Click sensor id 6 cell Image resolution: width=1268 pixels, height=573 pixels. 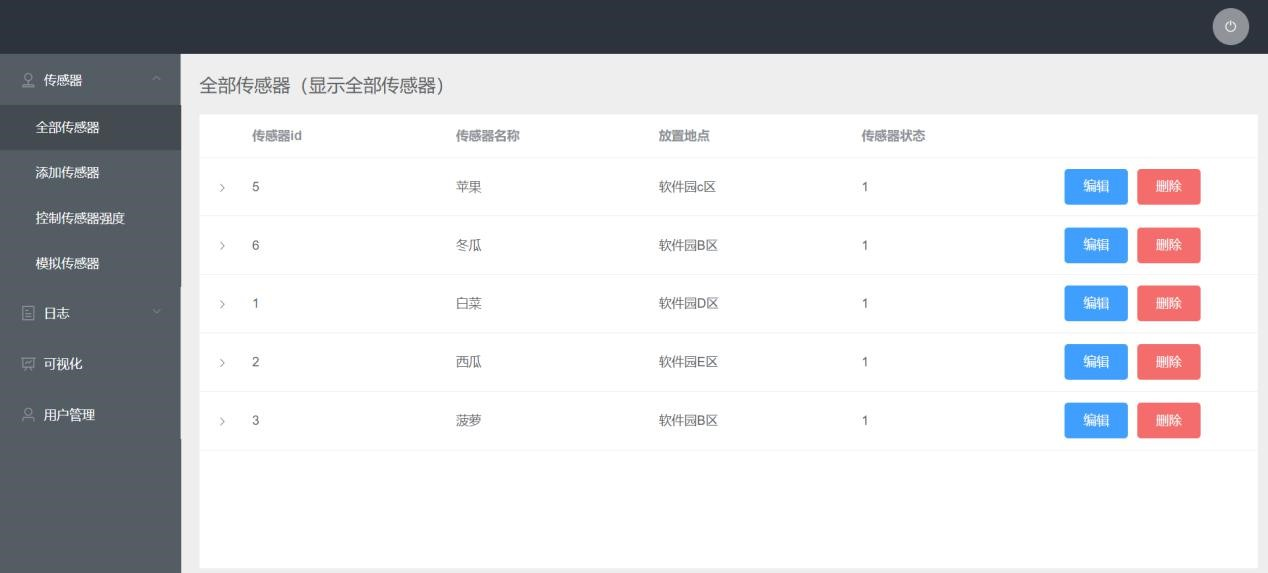pos(256,245)
